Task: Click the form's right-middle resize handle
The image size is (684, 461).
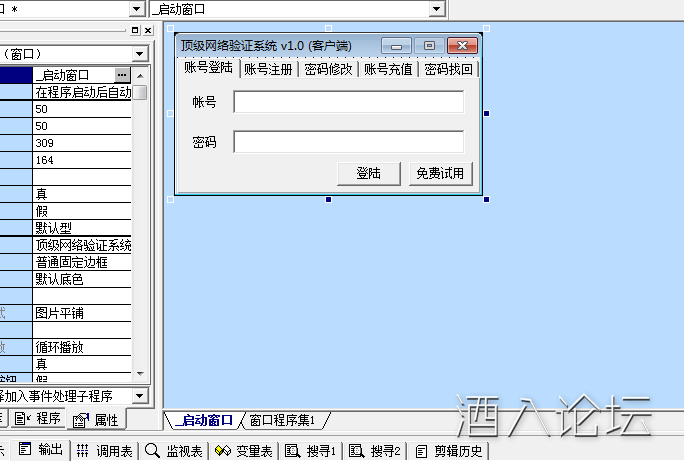Action: coord(486,113)
